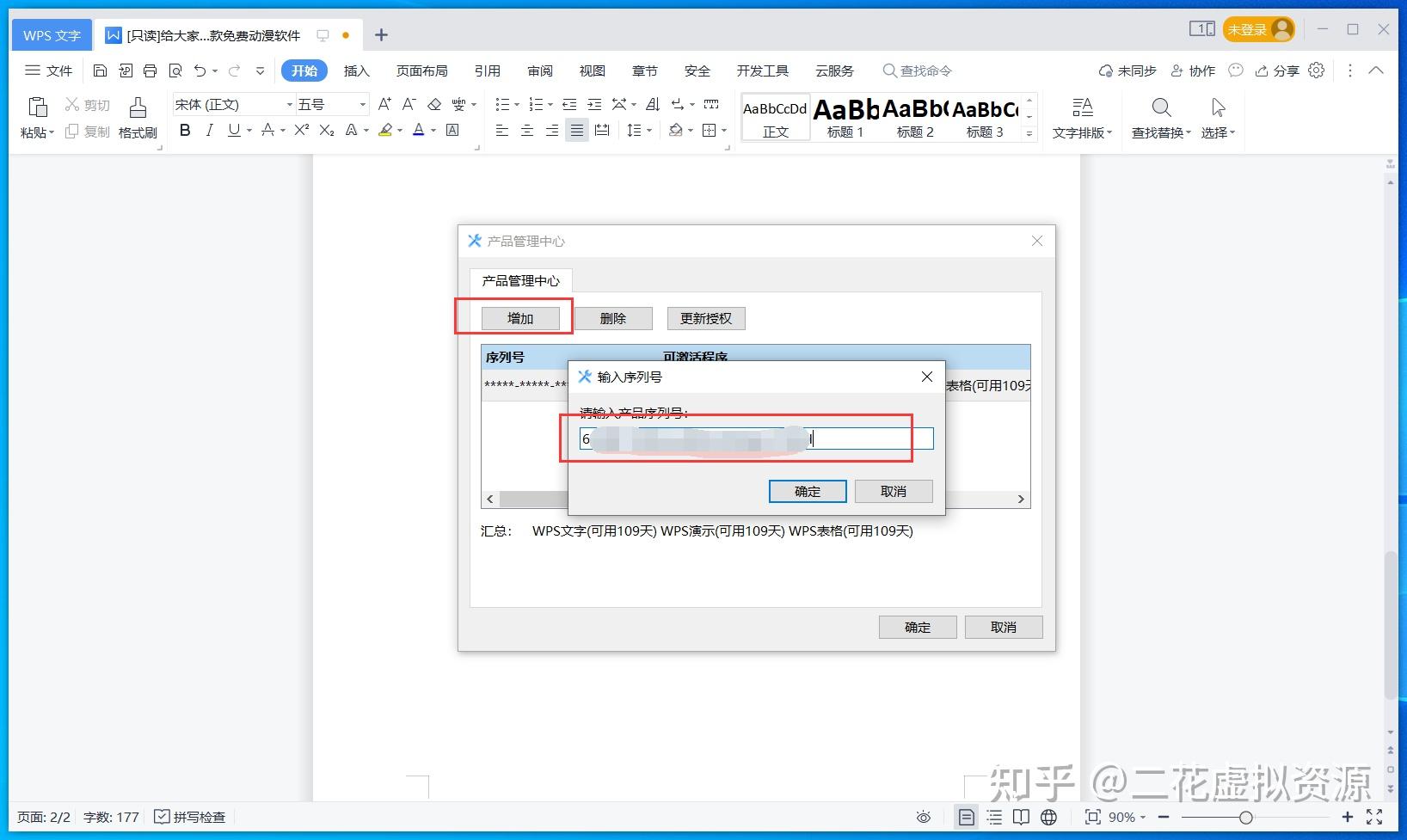Toggle eye protection mode icon
Screen dimensions: 1407x840
(924, 817)
